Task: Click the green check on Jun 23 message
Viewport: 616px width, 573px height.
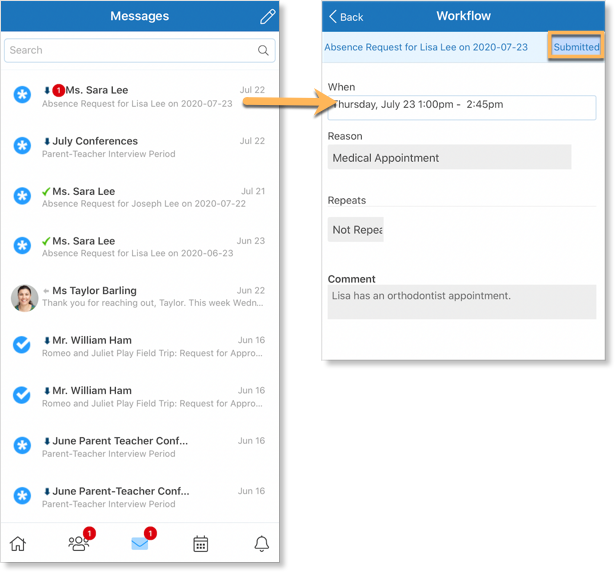Action: click(x=46, y=241)
